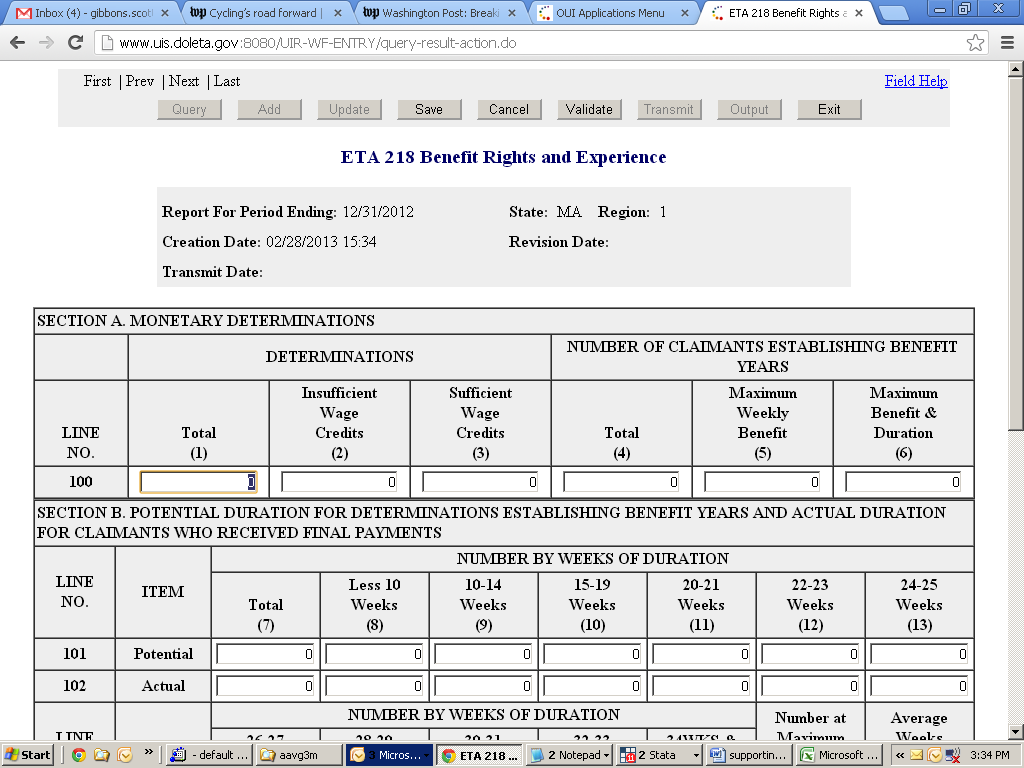Viewport: 1024px width, 768px height.
Task: Open the folder icon in quick launch
Action: [101, 755]
